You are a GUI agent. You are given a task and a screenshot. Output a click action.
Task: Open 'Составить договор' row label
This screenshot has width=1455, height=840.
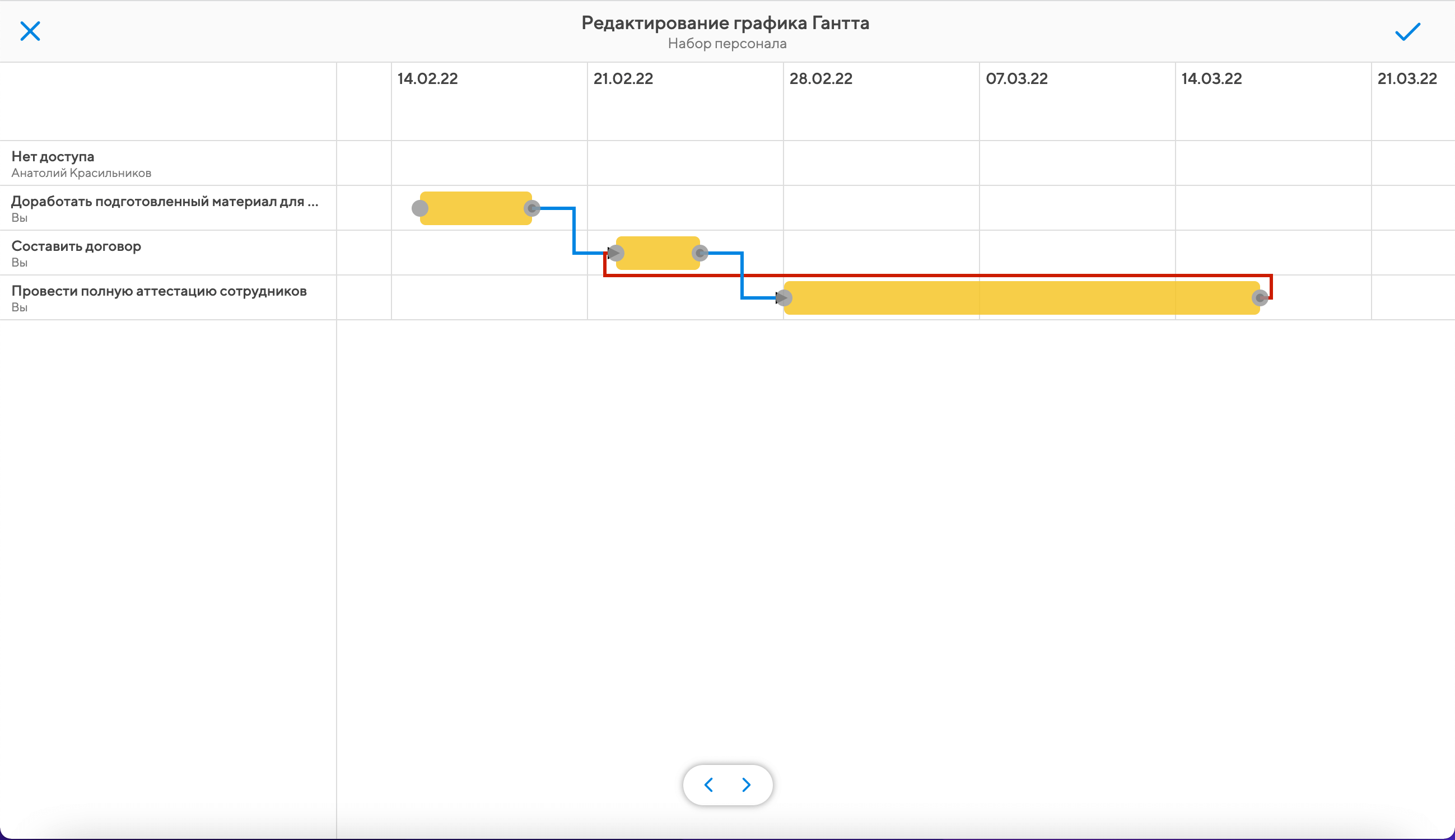[x=76, y=247]
